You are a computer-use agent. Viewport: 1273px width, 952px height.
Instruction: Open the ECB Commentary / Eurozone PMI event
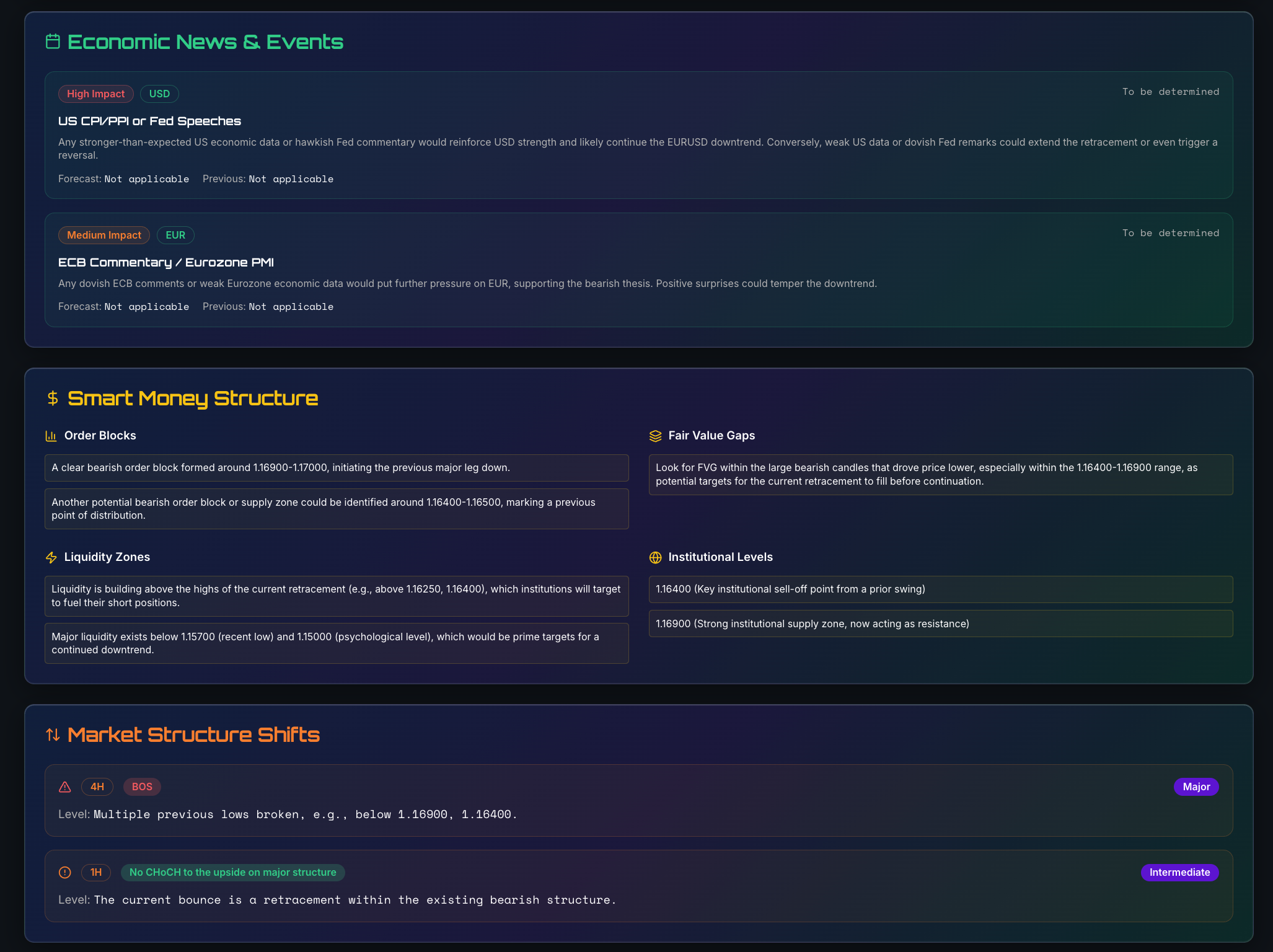(166, 262)
